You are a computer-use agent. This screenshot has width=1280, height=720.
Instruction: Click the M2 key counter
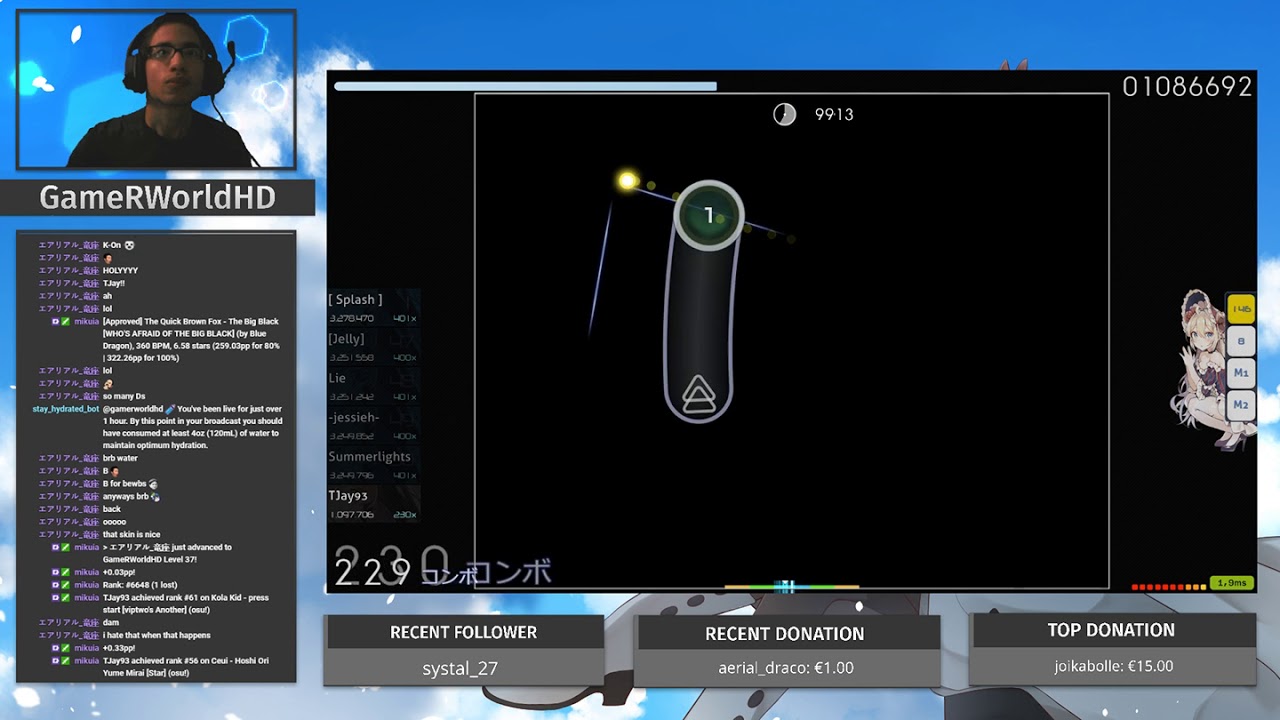coord(1241,405)
